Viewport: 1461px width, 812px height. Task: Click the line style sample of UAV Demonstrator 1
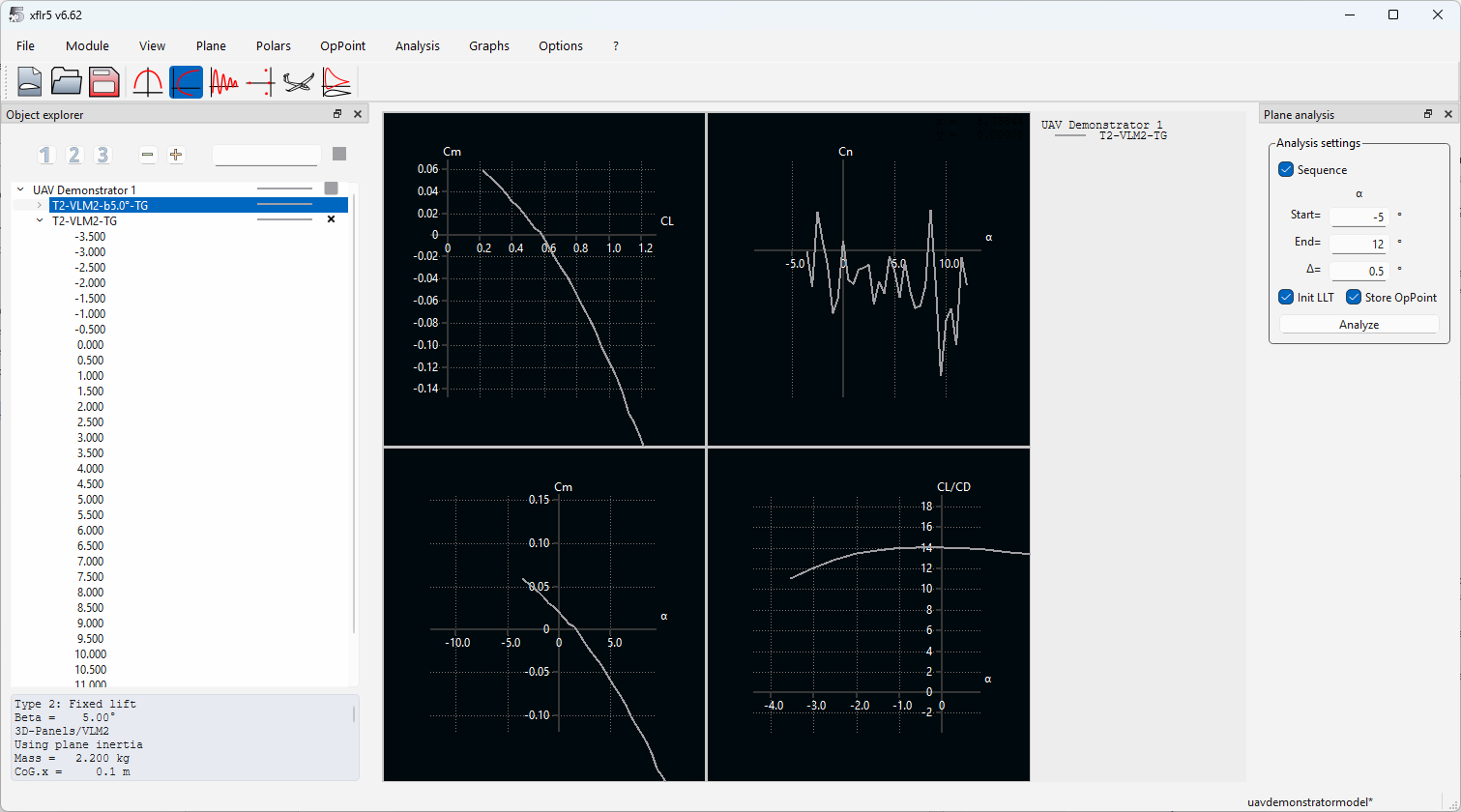pyautogui.click(x=284, y=189)
